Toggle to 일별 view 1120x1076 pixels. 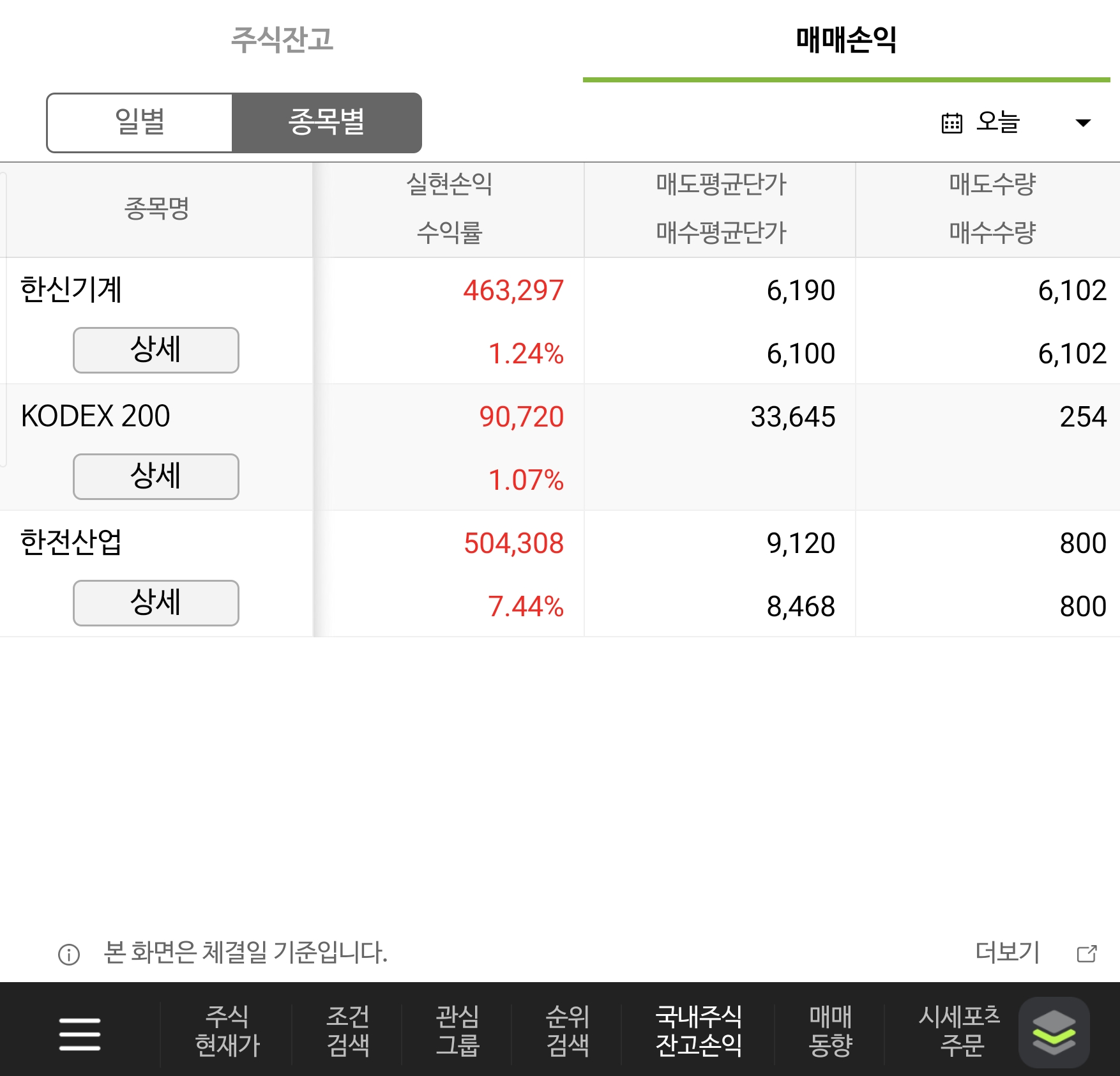(x=140, y=122)
